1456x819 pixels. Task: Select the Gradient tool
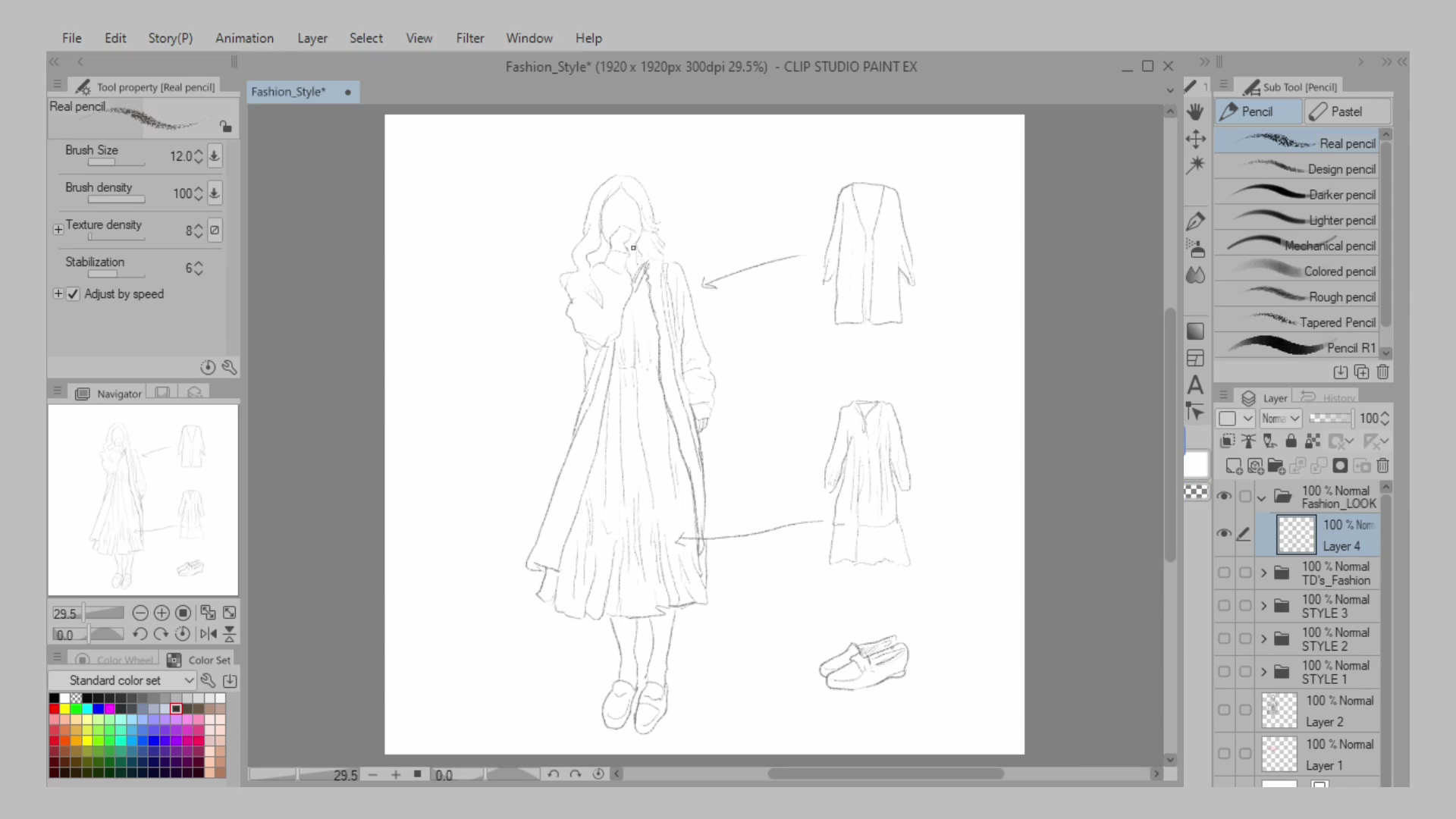pyautogui.click(x=1196, y=331)
